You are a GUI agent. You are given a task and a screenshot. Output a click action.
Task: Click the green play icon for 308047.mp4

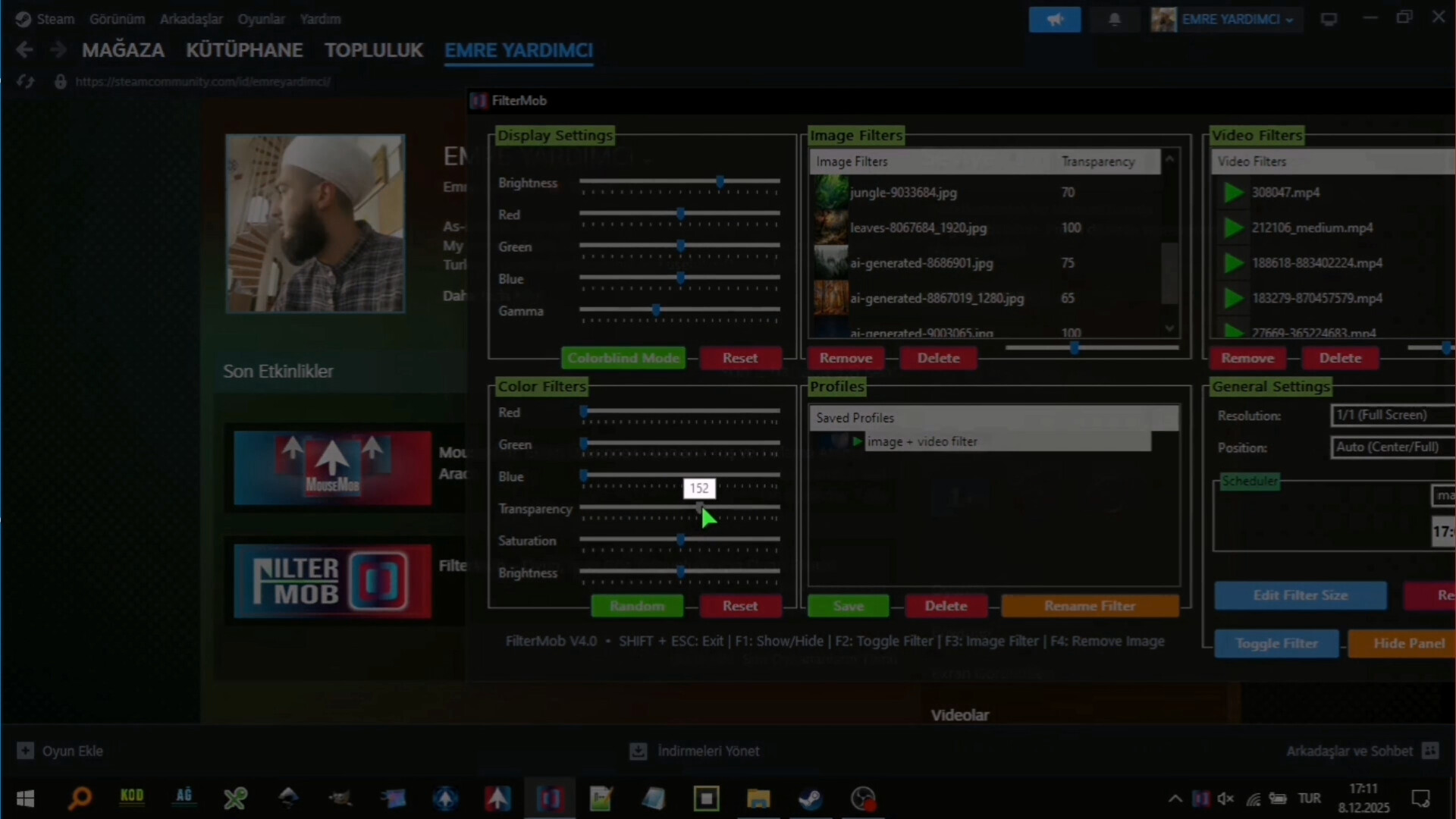click(1233, 193)
